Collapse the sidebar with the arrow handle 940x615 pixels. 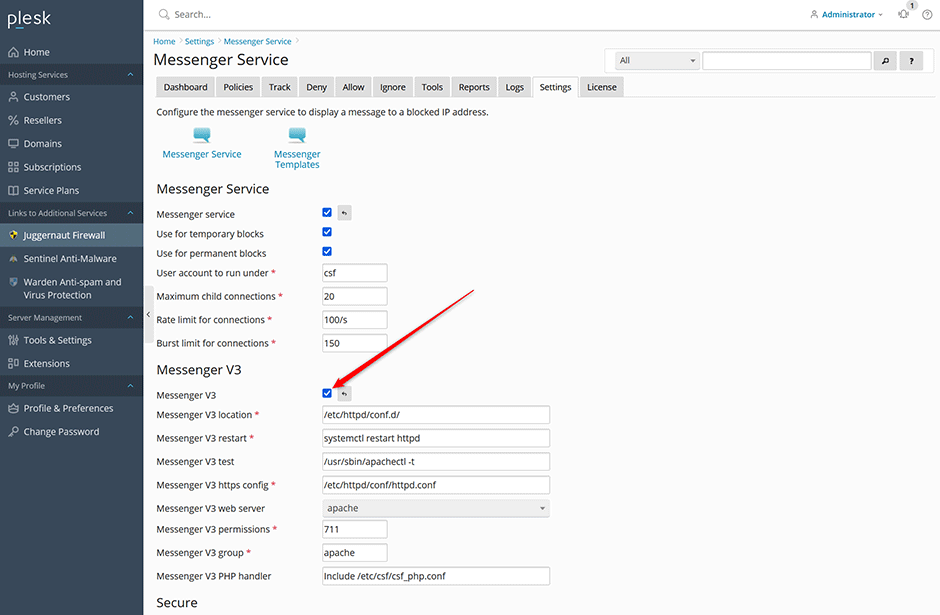click(148, 314)
